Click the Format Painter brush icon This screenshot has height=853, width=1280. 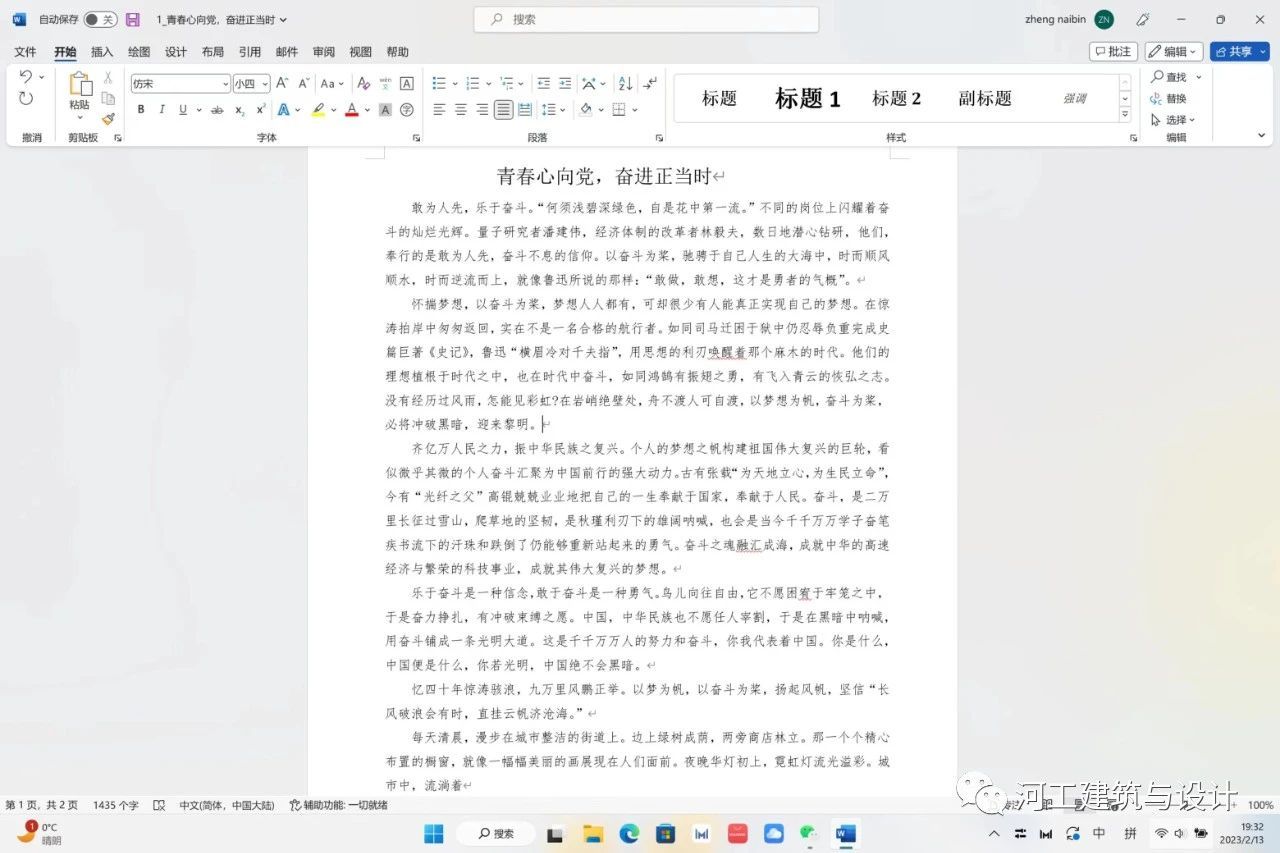pyautogui.click(x=108, y=118)
